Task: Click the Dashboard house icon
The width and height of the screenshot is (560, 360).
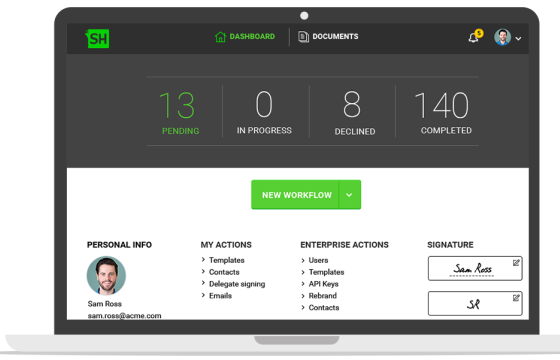Action: [220, 36]
